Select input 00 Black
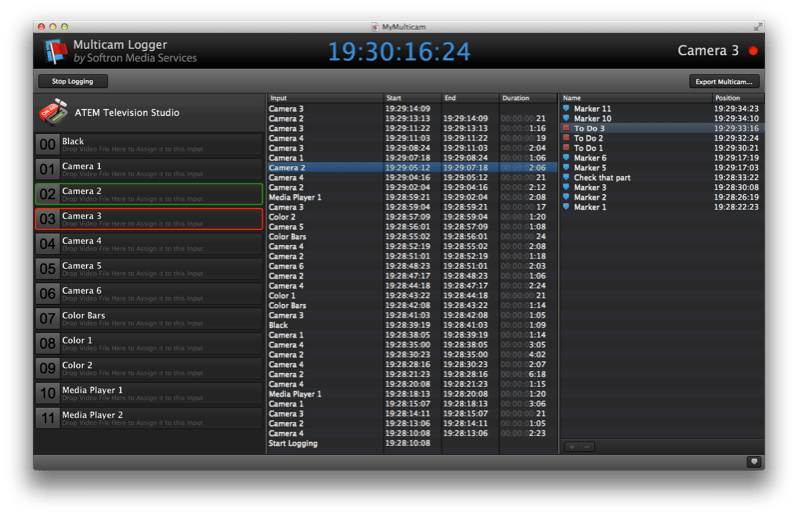Viewport: 798px width, 516px height. 149,145
